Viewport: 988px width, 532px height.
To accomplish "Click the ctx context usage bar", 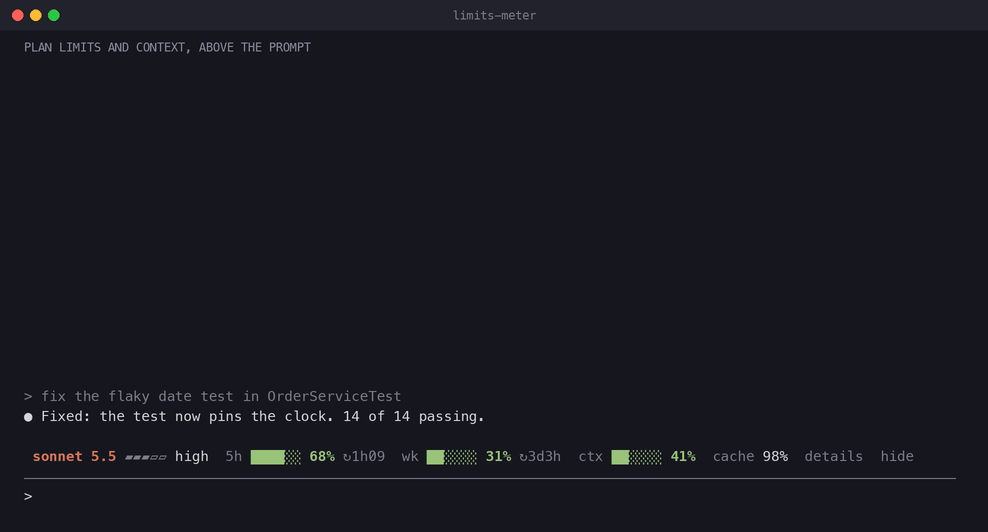I will pos(636,457).
